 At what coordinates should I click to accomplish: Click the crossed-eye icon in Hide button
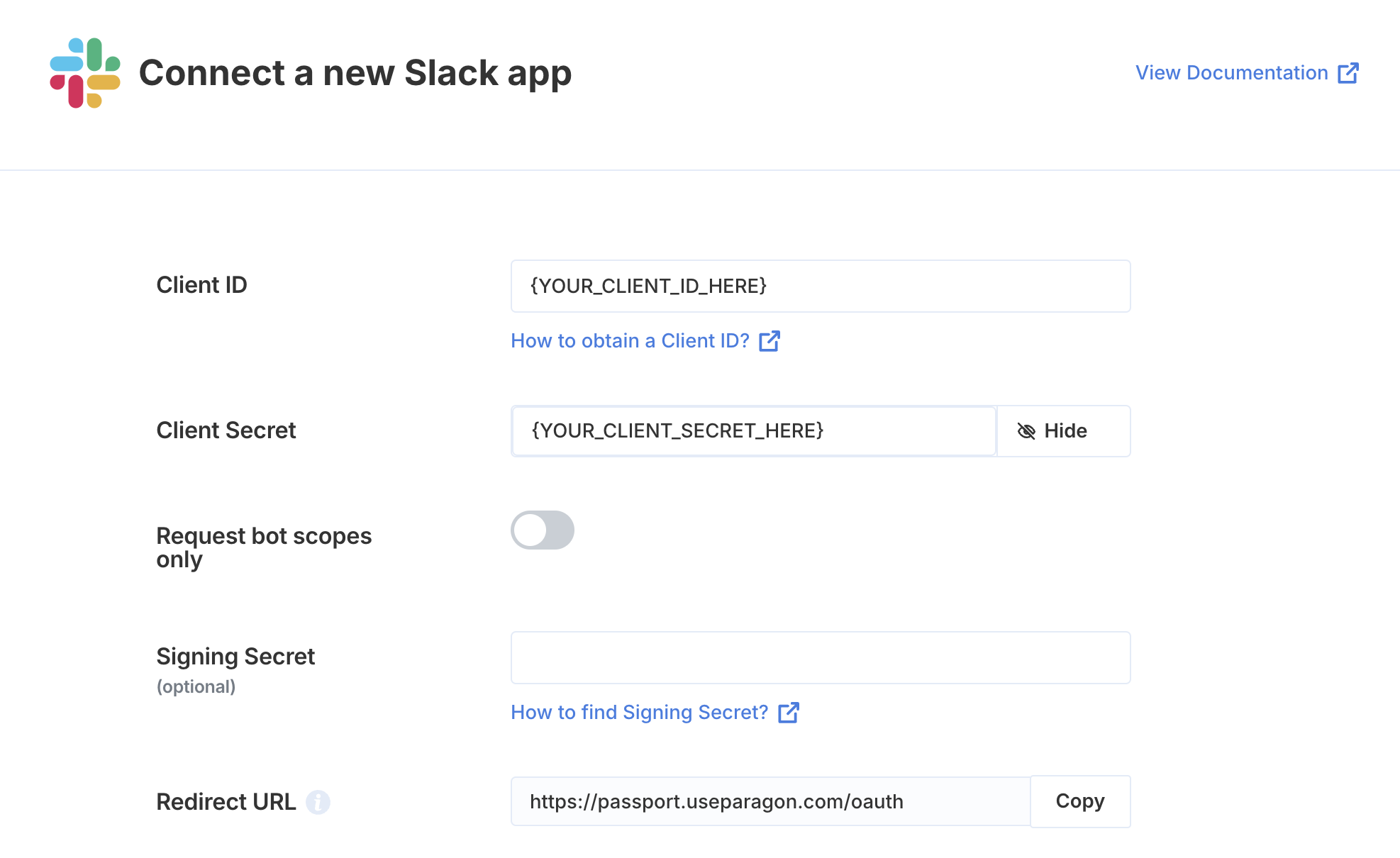(1026, 431)
